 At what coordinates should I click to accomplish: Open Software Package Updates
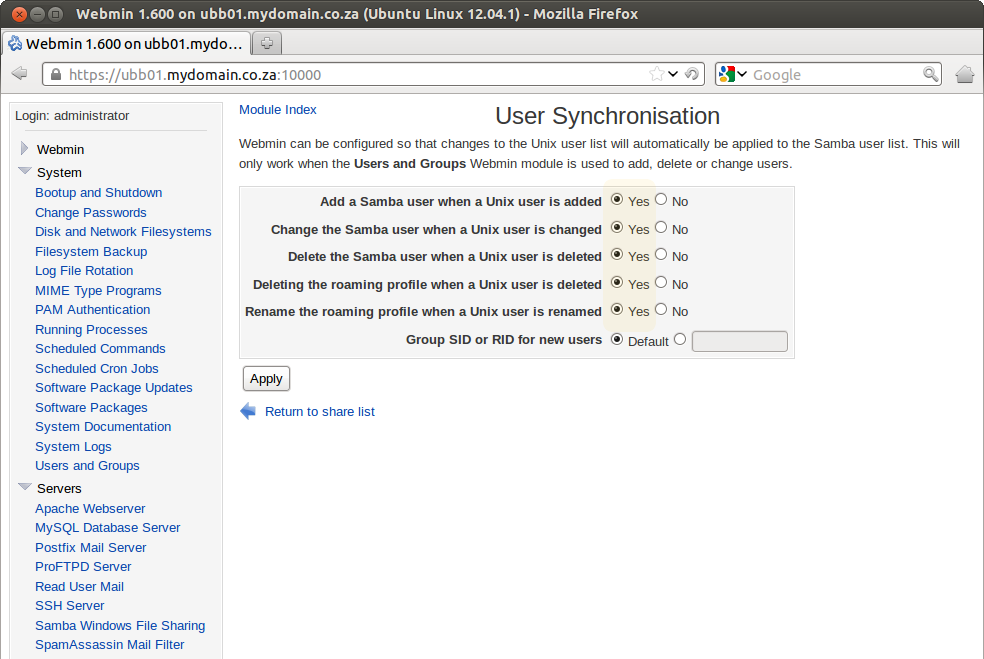pos(114,387)
